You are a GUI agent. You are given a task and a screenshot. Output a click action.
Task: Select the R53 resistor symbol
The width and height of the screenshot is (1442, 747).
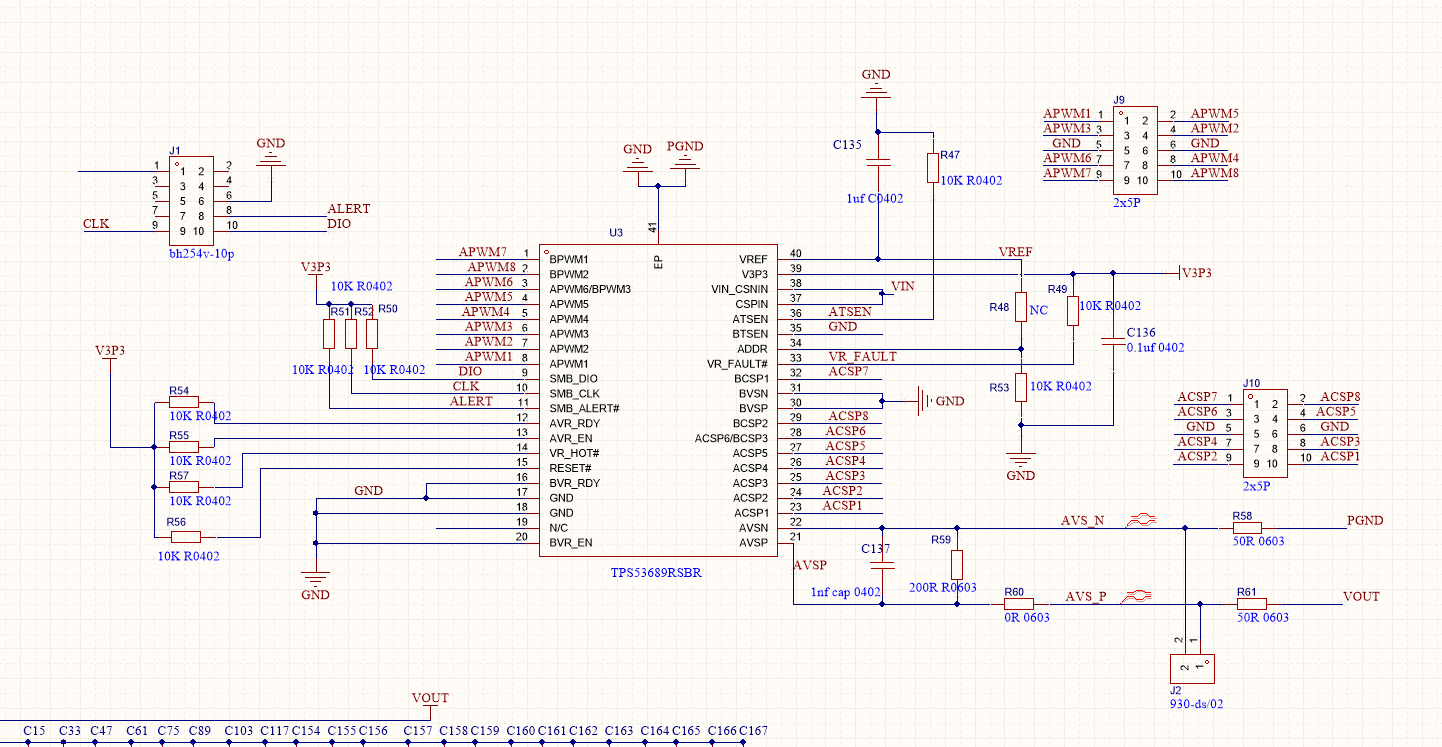1021,387
